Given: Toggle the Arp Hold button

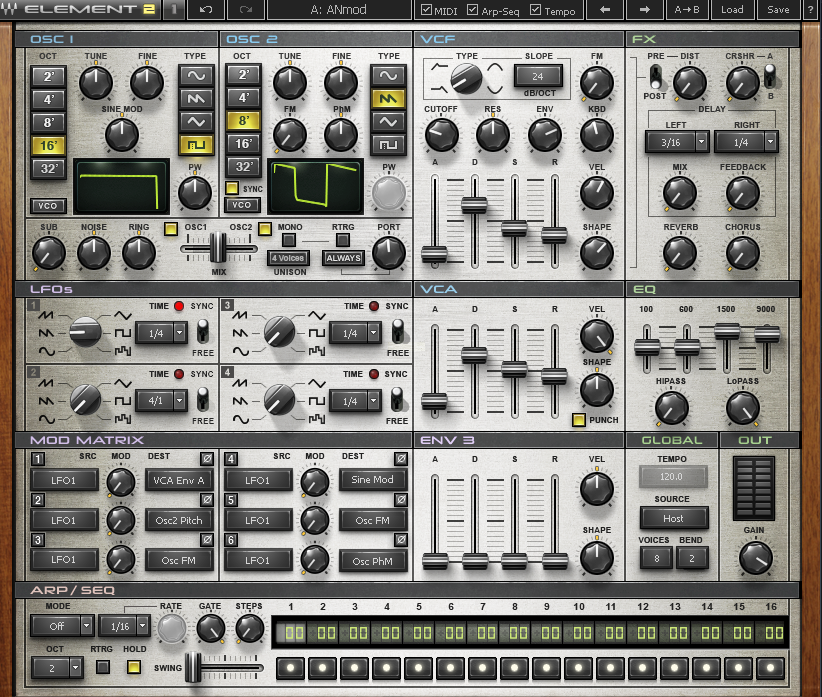Looking at the screenshot, I should tap(134, 667).
